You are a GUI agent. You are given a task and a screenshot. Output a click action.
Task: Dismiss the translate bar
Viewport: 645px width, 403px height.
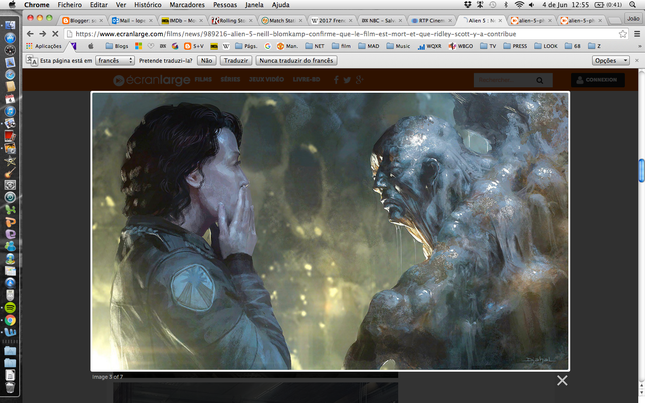point(637,60)
